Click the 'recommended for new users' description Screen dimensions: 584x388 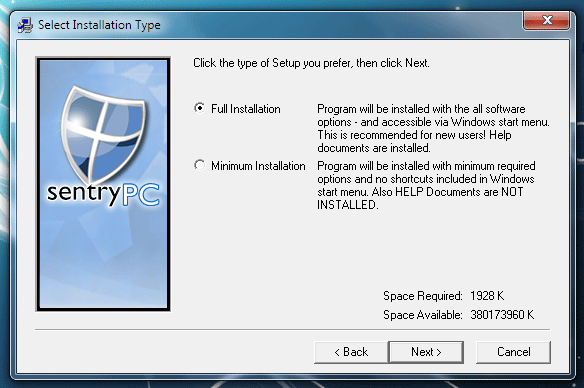433,128
